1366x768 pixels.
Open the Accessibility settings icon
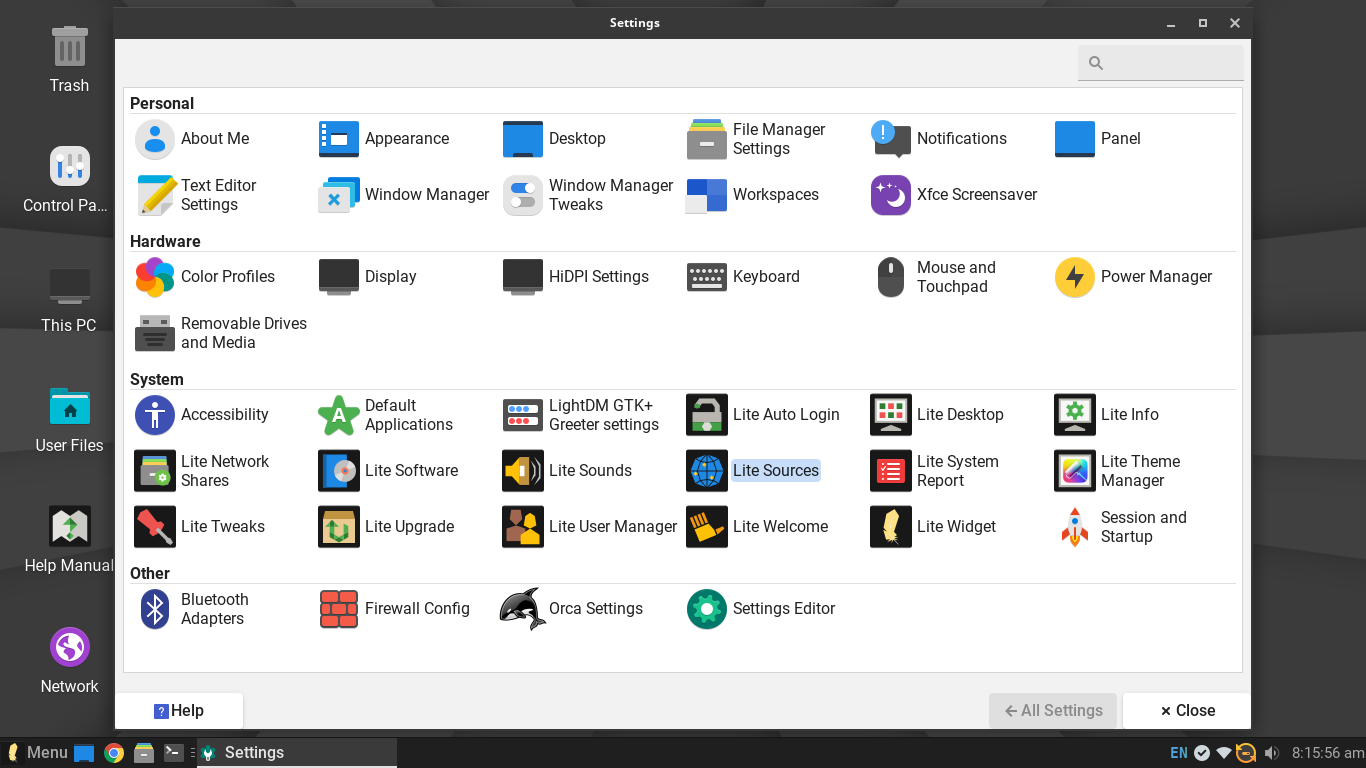click(x=155, y=415)
